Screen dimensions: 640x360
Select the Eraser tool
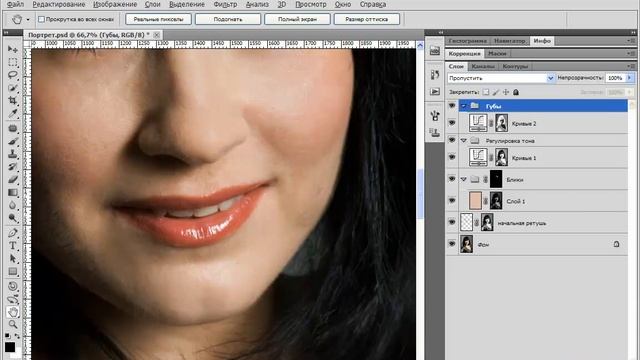click(x=13, y=180)
